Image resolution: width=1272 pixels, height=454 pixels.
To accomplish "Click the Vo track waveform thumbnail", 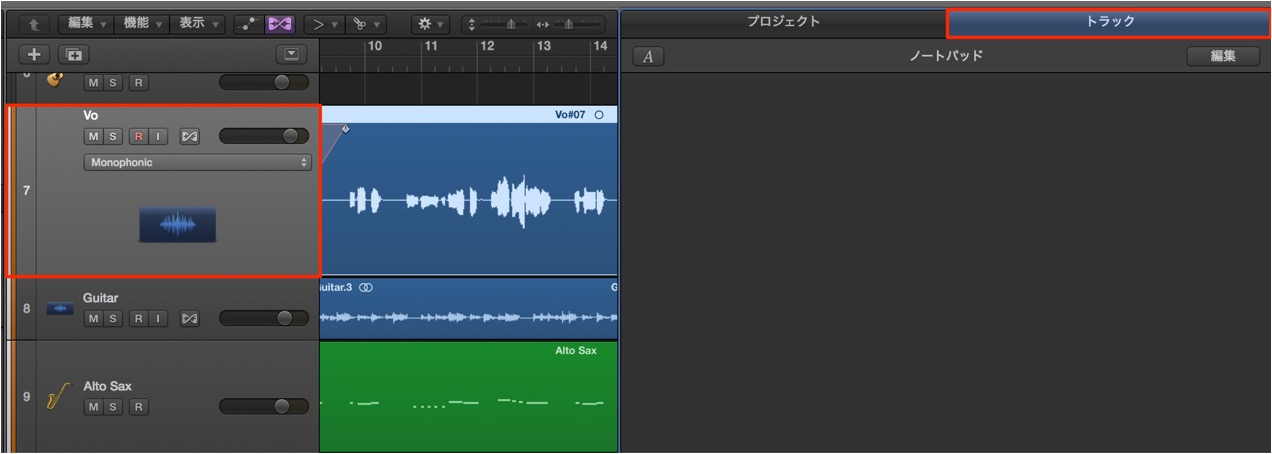I will pos(178,225).
